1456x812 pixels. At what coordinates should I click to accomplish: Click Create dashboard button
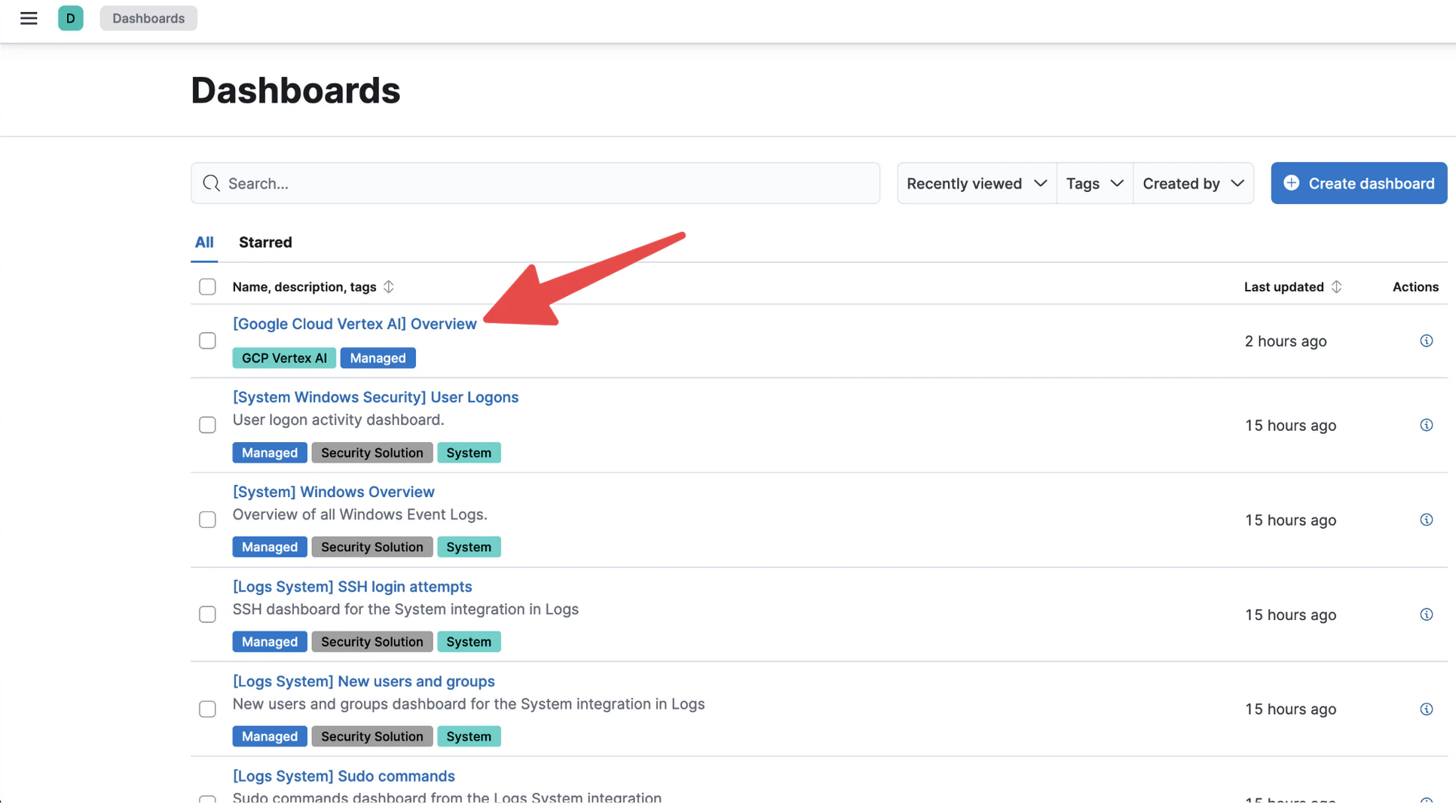1358,183
